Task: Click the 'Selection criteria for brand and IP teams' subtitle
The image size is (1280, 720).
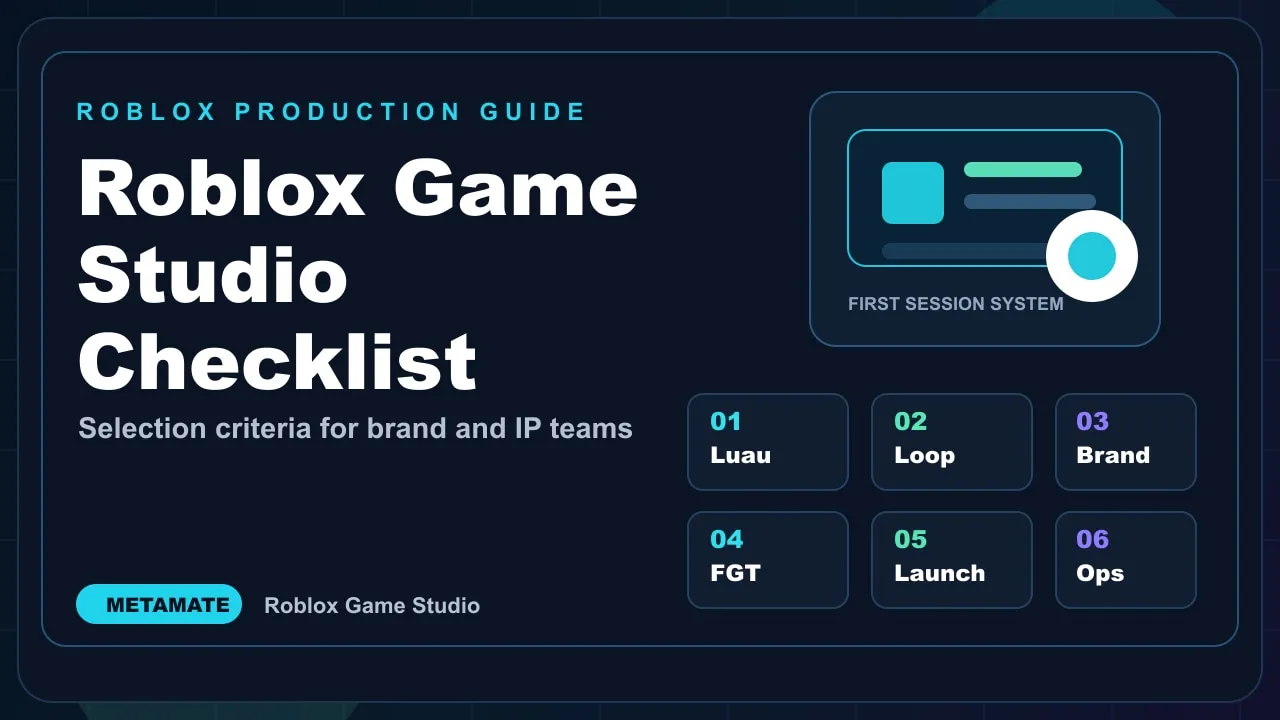Action: click(356, 429)
